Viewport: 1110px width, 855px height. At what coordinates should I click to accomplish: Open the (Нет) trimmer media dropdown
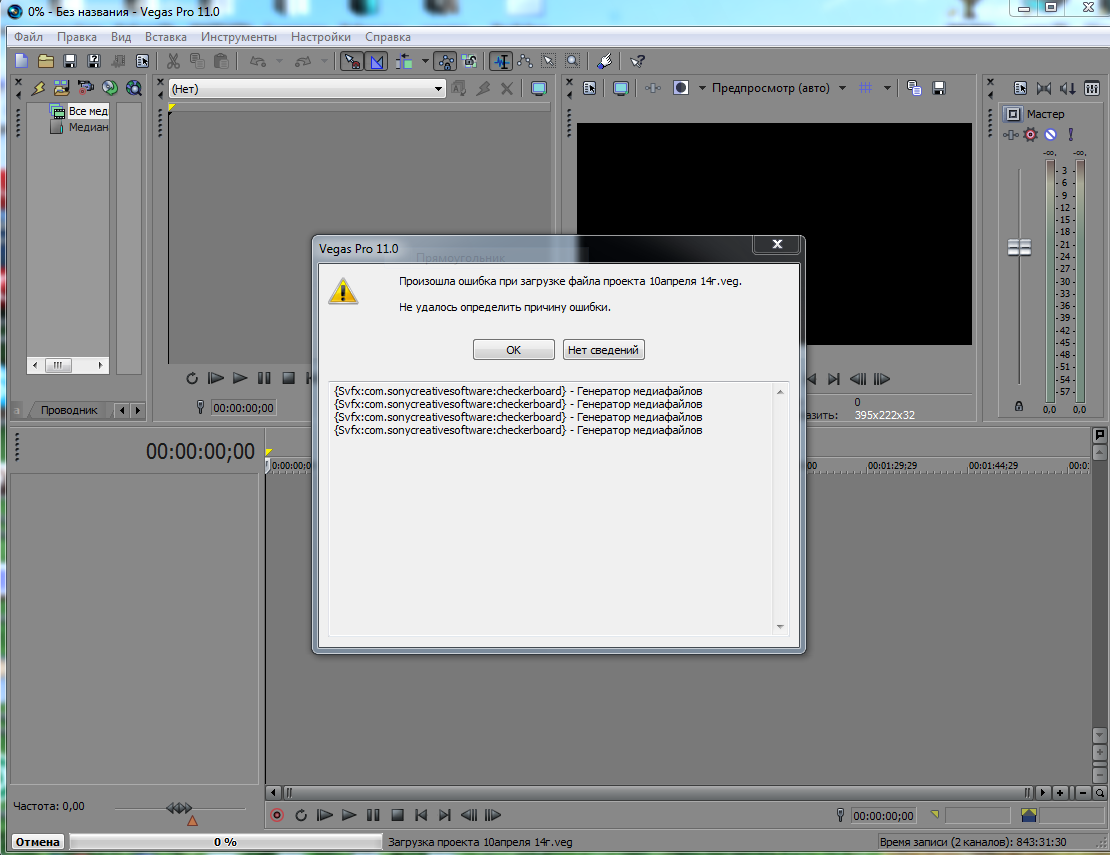(307, 88)
